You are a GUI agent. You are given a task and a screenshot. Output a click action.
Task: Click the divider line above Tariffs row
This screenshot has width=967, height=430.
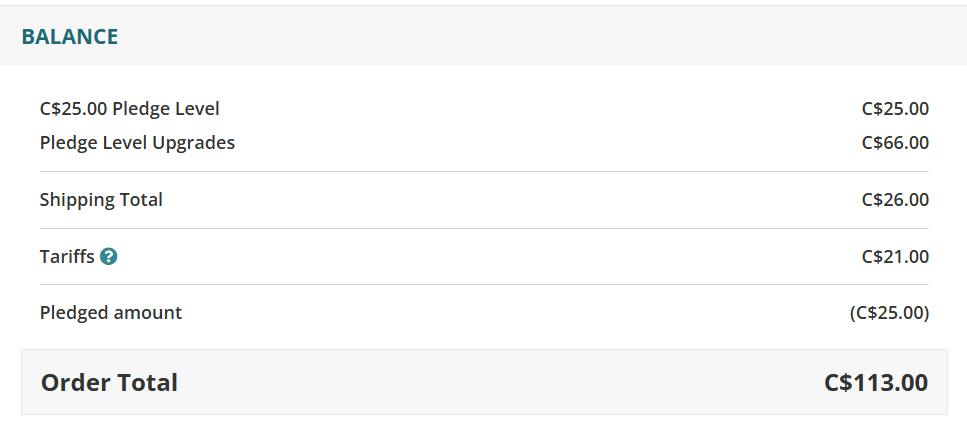pyautogui.click(x=484, y=228)
